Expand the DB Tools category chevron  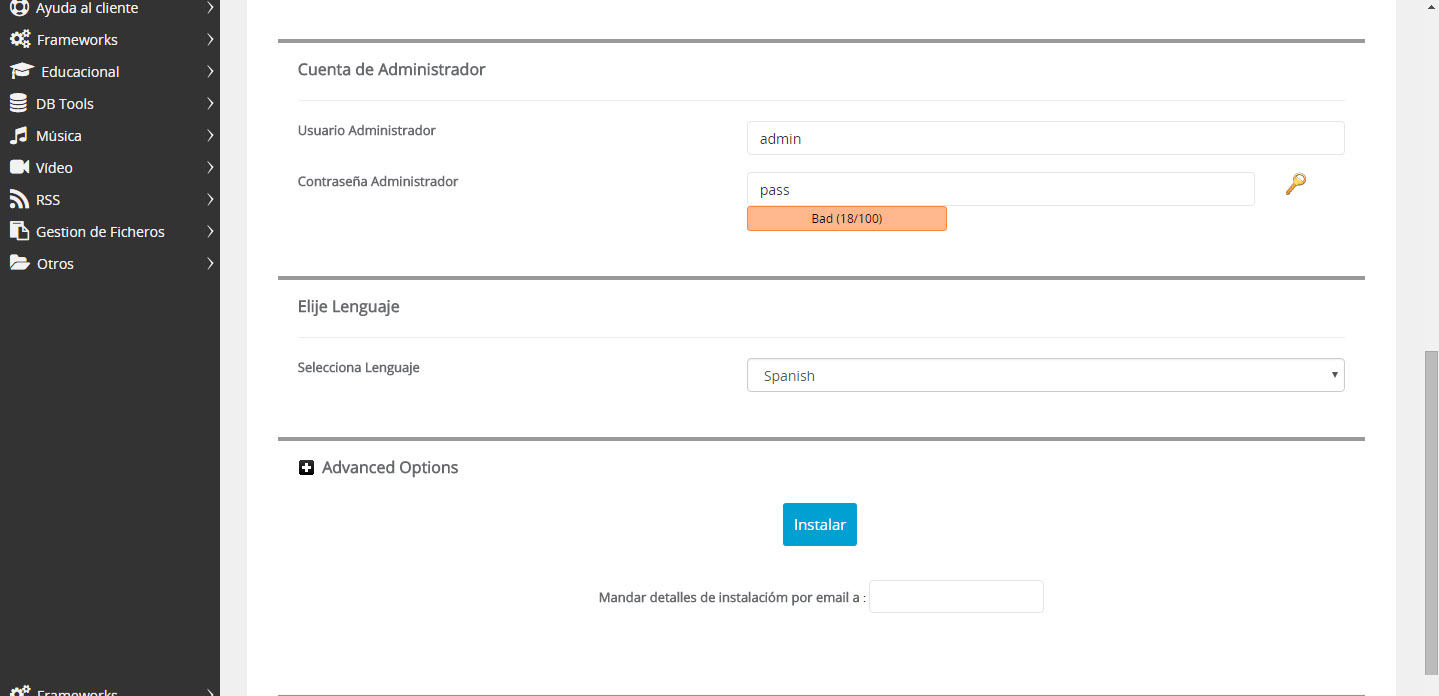pos(210,104)
